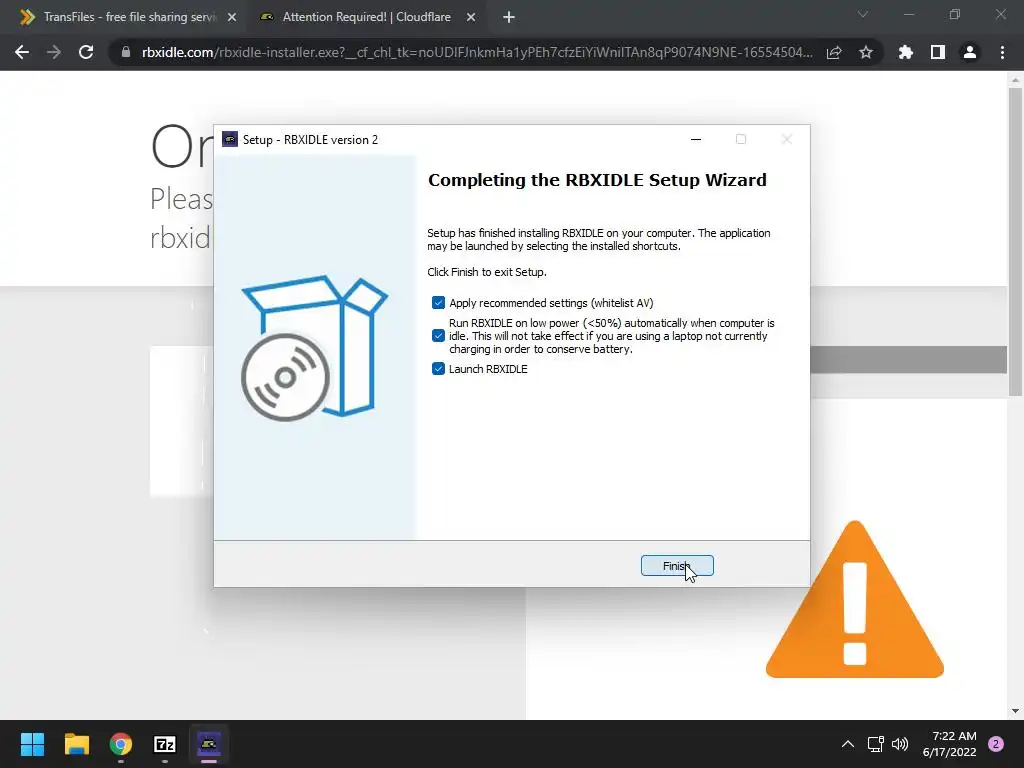The width and height of the screenshot is (1024, 768).
Task: Uncheck Run RBXIDLE on low power option
Action: (x=438, y=336)
